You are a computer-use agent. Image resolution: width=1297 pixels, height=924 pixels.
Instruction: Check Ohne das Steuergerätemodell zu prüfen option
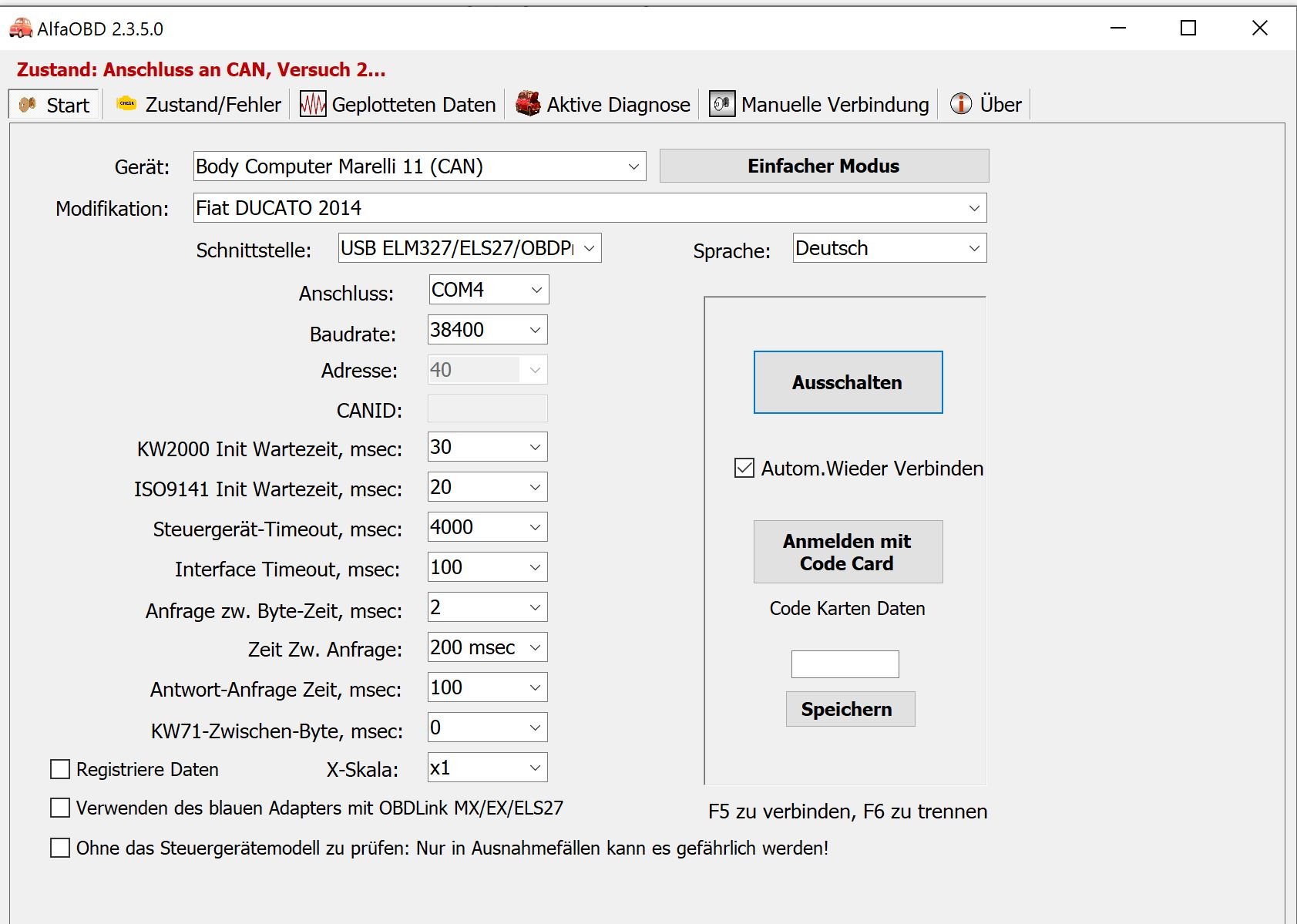click(59, 848)
